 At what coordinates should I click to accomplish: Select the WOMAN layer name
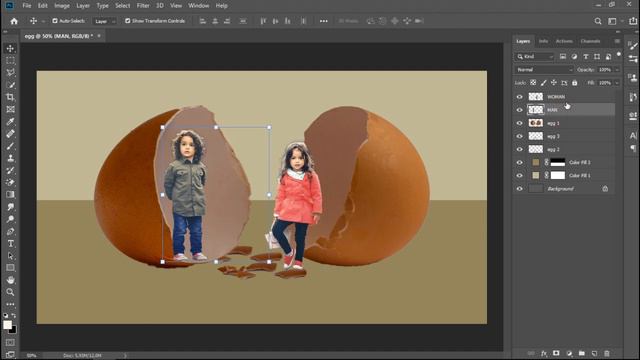[x=556, y=97]
